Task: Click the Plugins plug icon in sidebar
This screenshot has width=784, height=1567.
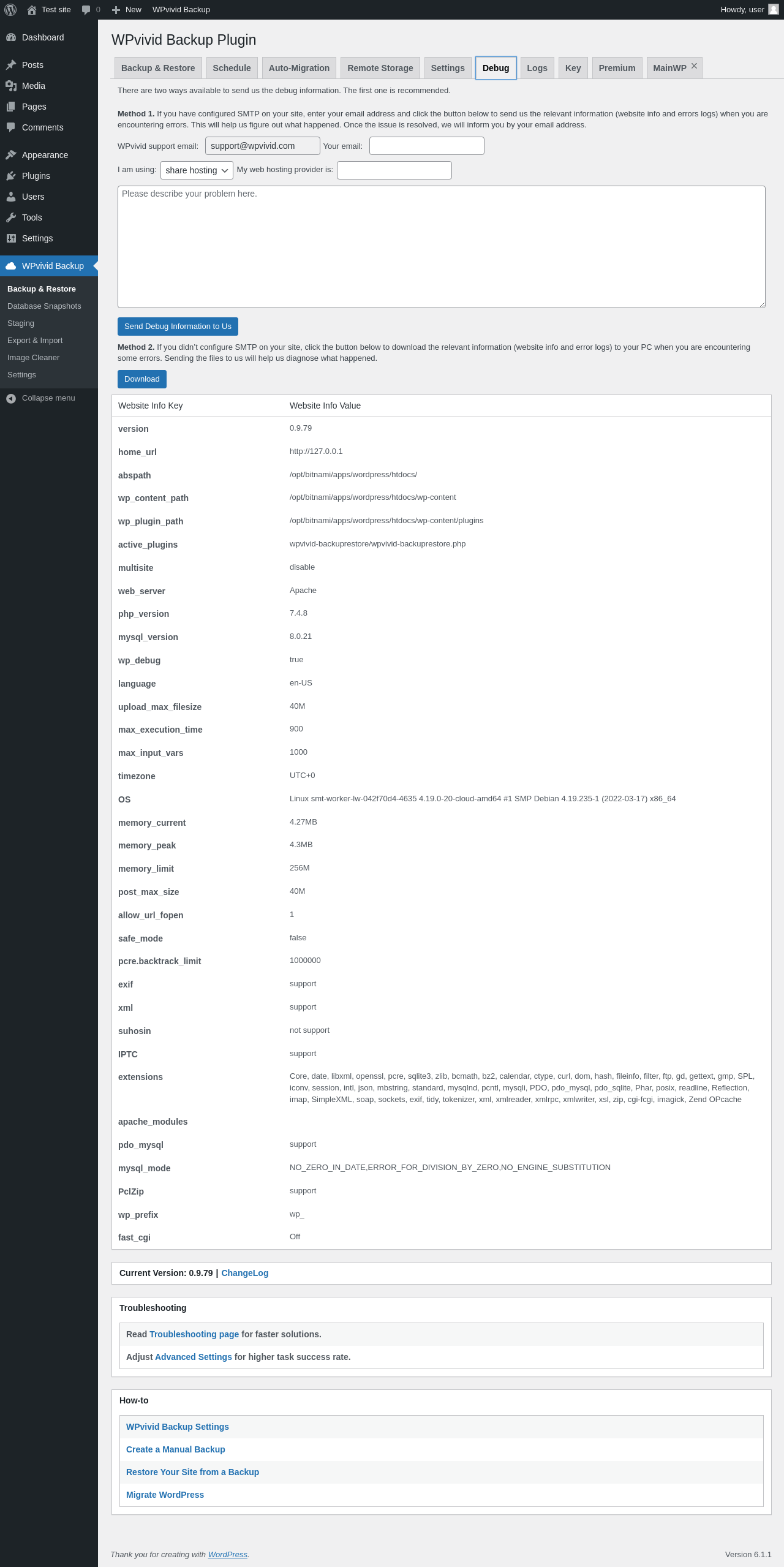Action: click(x=11, y=176)
